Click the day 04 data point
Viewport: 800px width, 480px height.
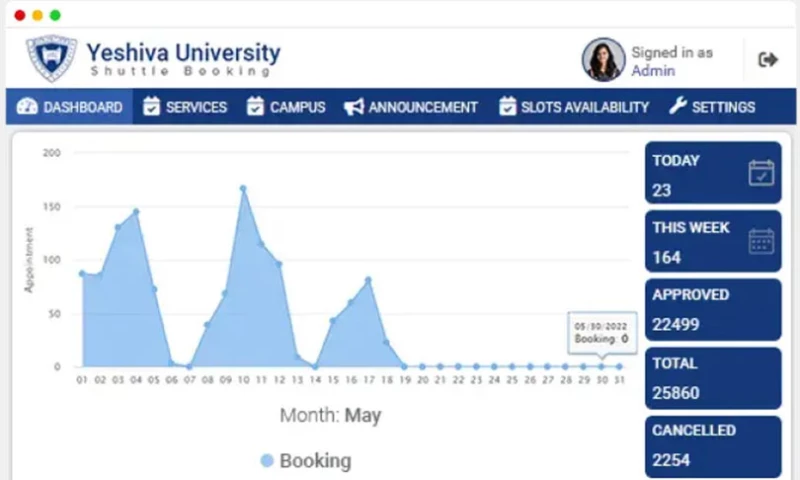click(x=136, y=211)
